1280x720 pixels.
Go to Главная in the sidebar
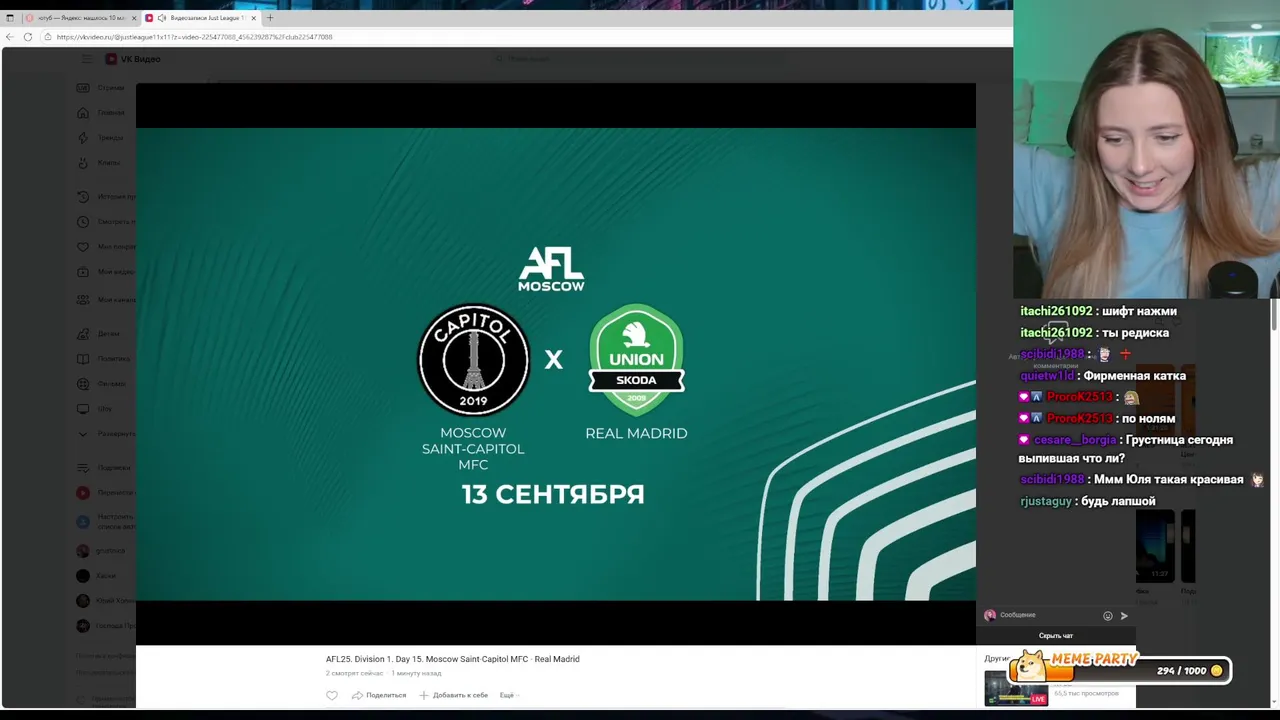[x=103, y=113]
